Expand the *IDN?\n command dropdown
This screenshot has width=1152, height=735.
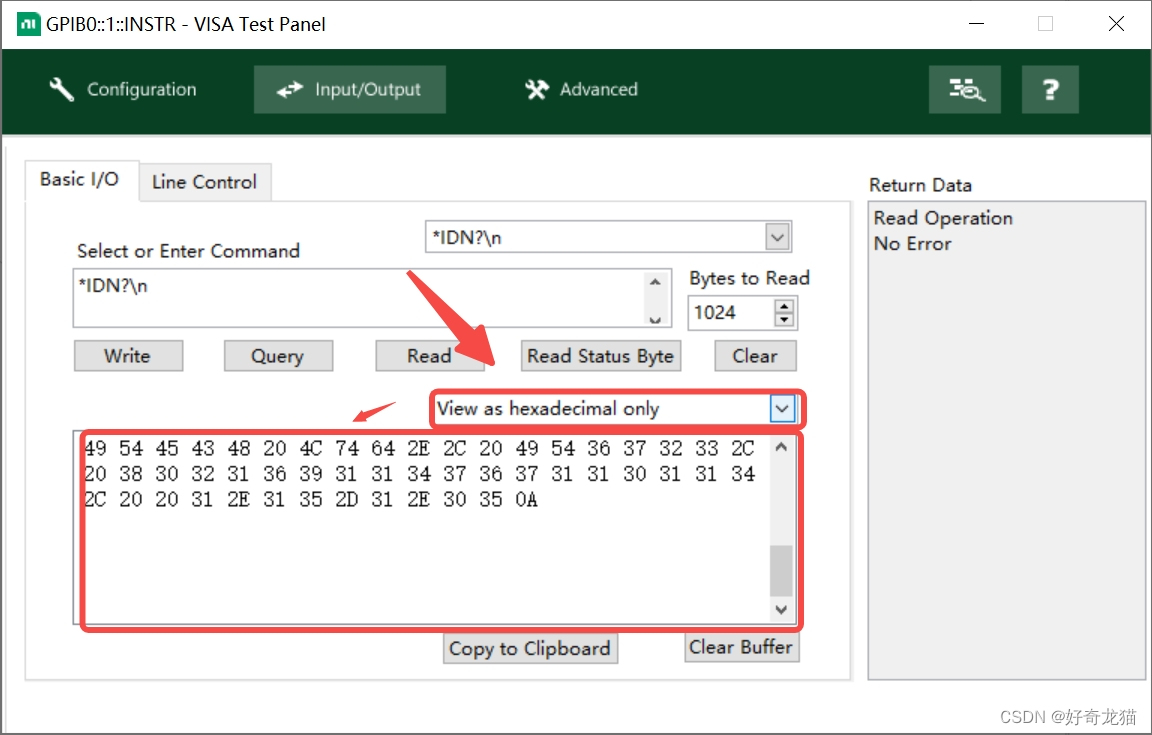click(777, 237)
